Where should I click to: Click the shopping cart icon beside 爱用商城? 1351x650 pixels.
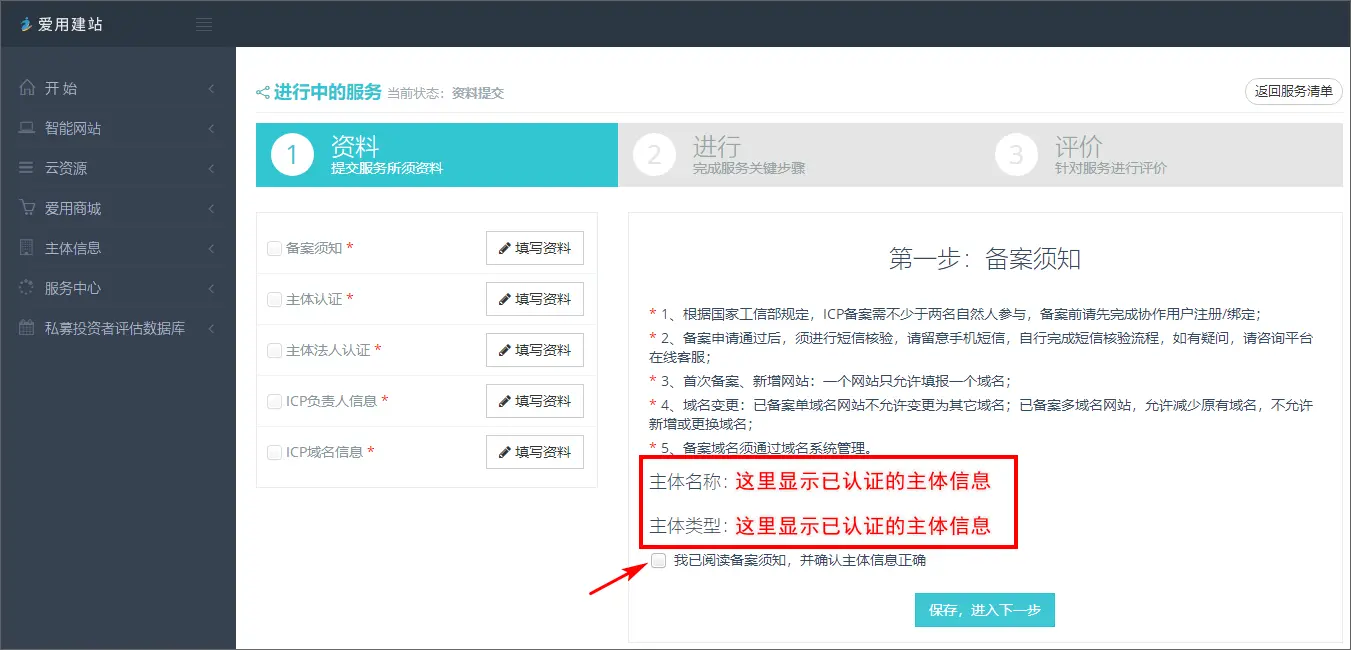(27, 208)
